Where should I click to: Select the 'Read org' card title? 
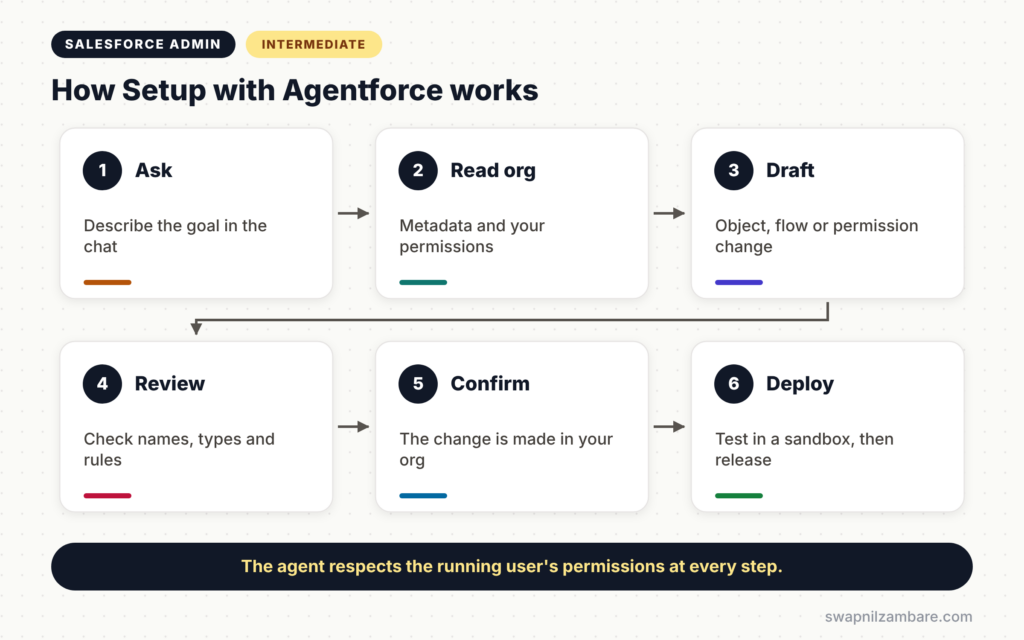click(x=493, y=170)
